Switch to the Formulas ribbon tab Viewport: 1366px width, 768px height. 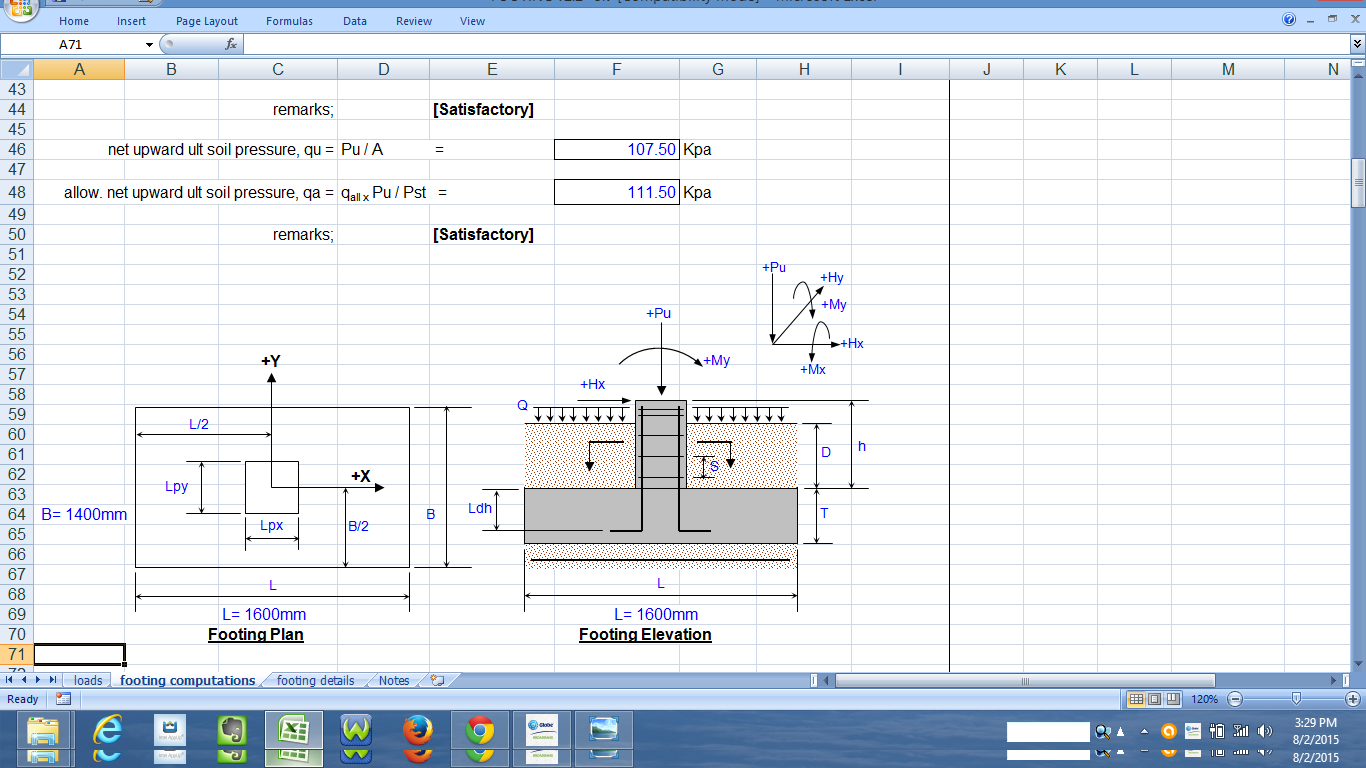[288, 20]
